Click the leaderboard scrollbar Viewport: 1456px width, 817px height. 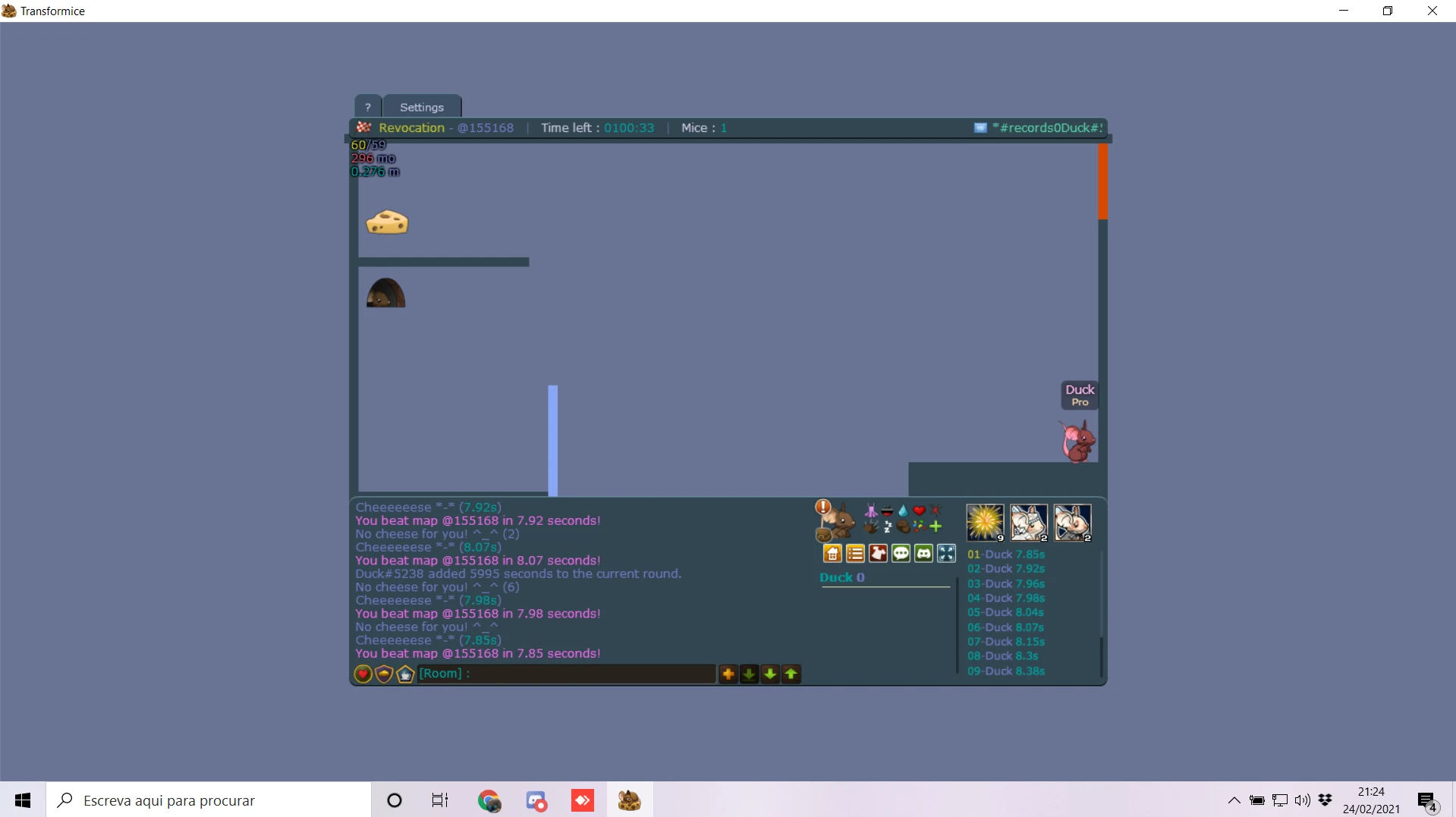click(1101, 614)
